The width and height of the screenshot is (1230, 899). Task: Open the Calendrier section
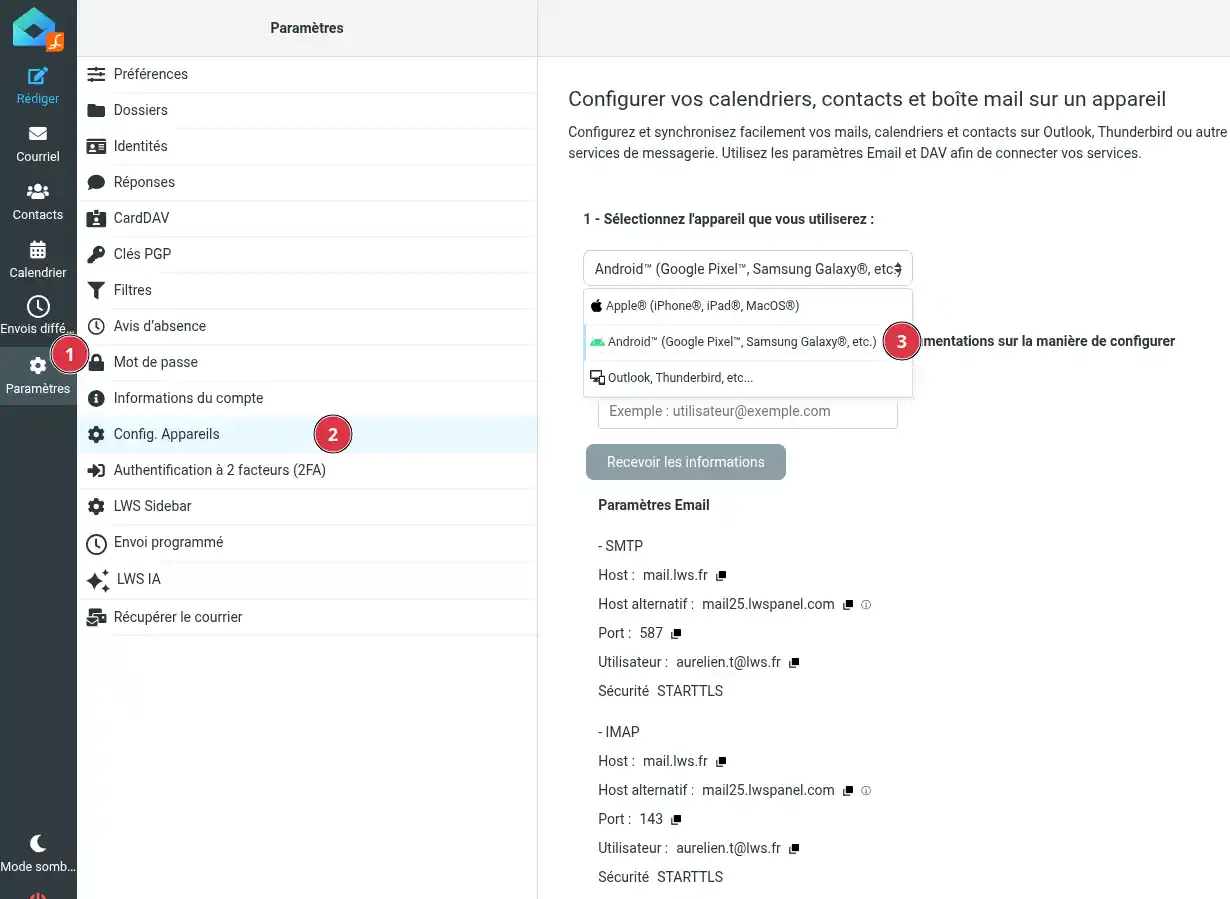coord(38,260)
